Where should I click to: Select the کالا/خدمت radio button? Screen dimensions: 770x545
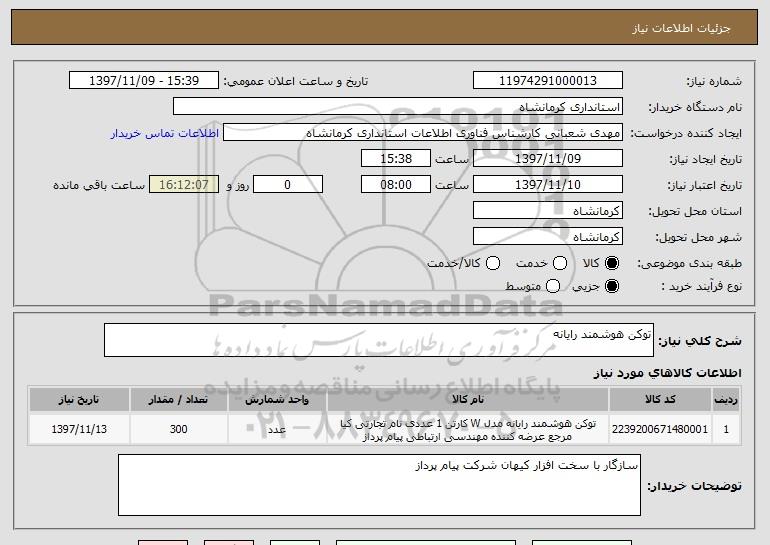tap(493, 263)
